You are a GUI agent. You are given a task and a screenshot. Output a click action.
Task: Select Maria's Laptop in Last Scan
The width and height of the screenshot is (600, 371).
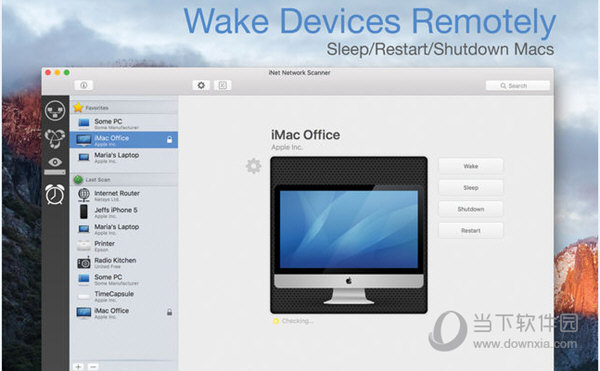click(124, 229)
